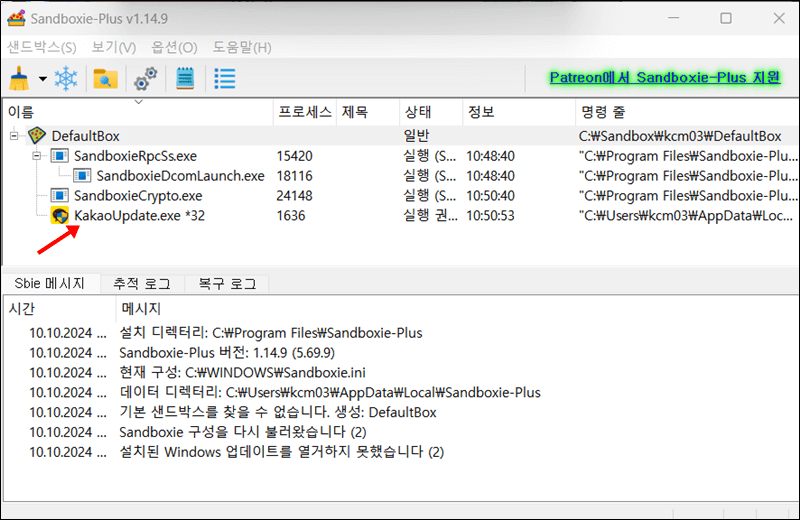Switch to the 추적 로그 tab
800x520 pixels.
click(x=142, y=284)
